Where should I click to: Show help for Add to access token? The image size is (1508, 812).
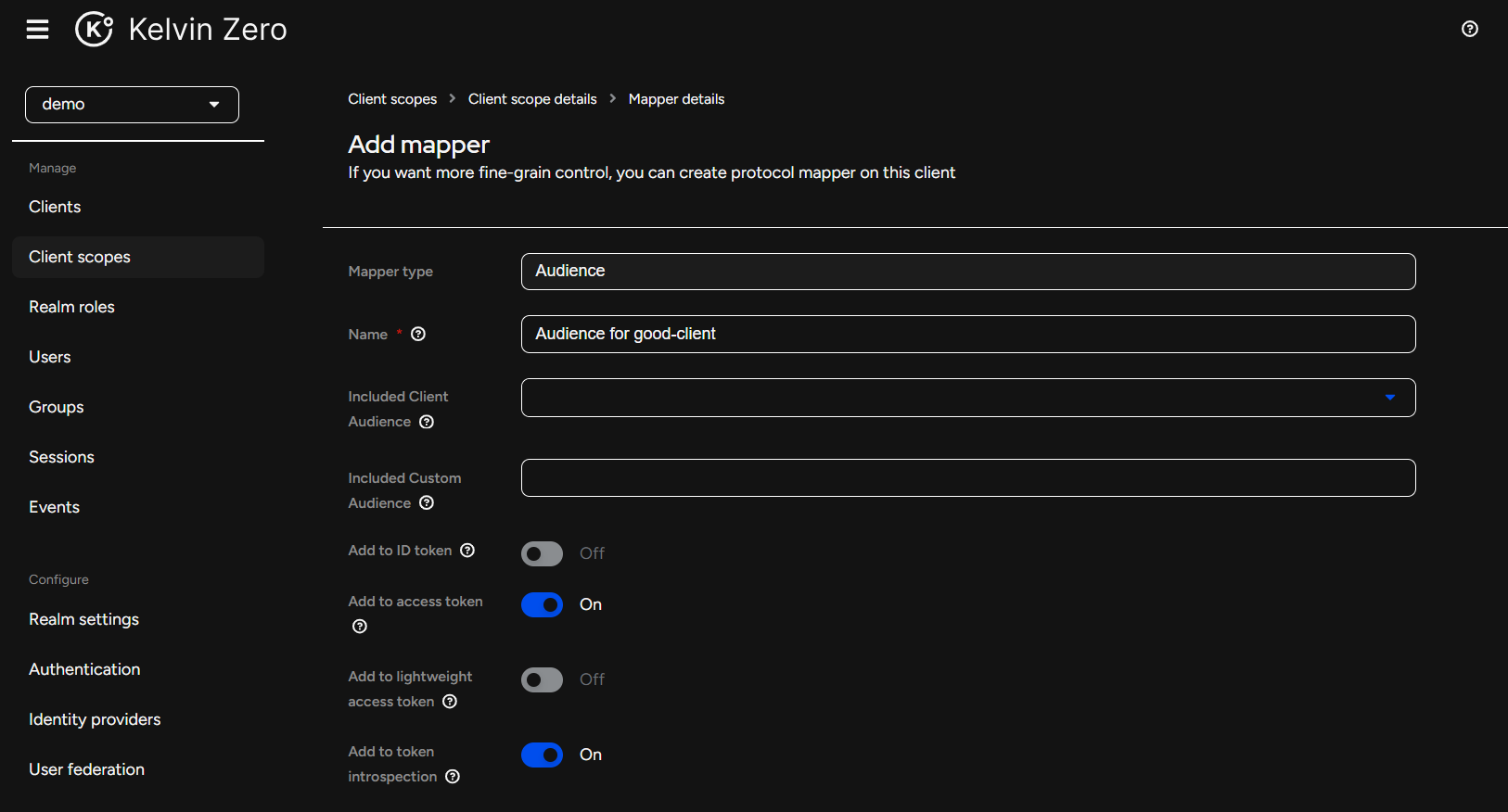tap(360, 627)
